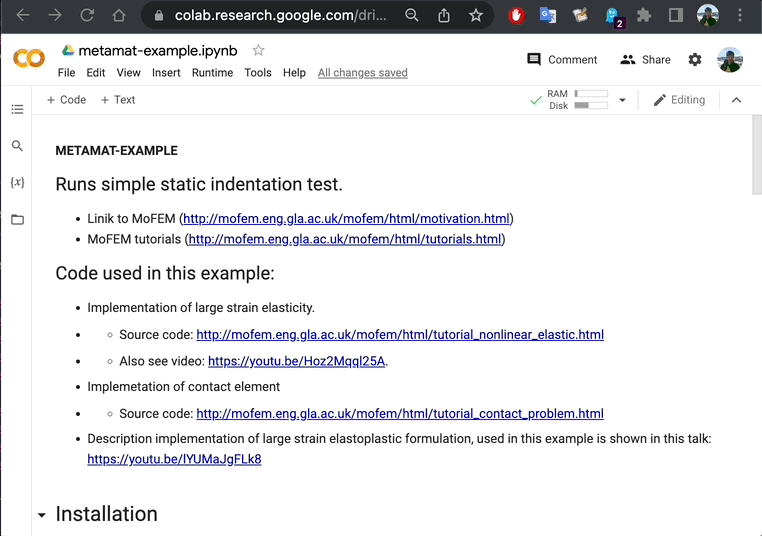The width and height of the screenshot is (762, 536).
Task: Expand the runtime connection dropdown arrow
Action: (x=622, y=100)
